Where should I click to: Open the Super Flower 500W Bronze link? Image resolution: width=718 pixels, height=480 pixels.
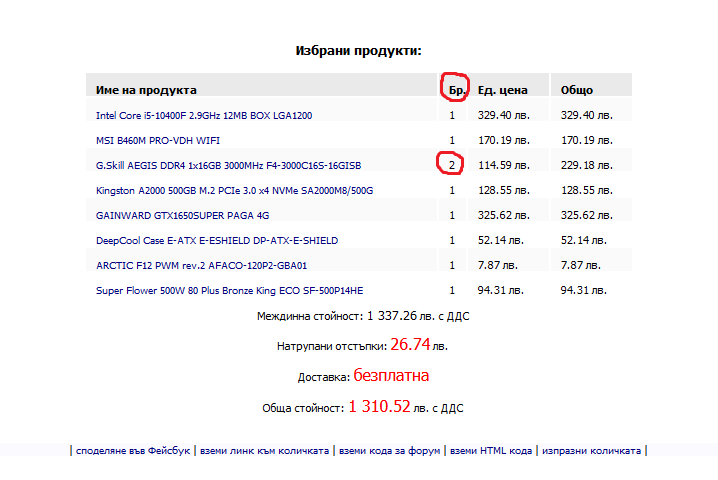[x=229, y=290]
